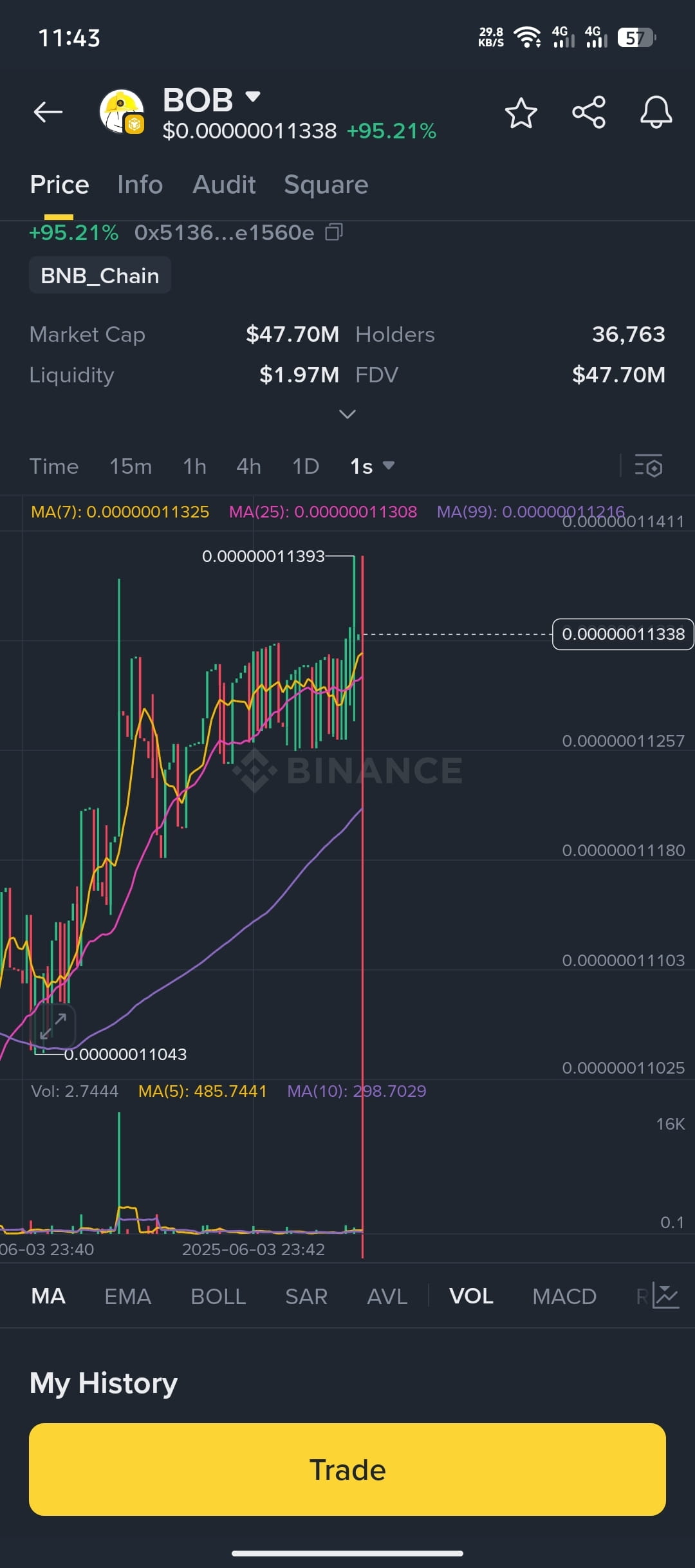Share the BOB token page
This screenshot has width=695, height=1568.
point(589,113)
